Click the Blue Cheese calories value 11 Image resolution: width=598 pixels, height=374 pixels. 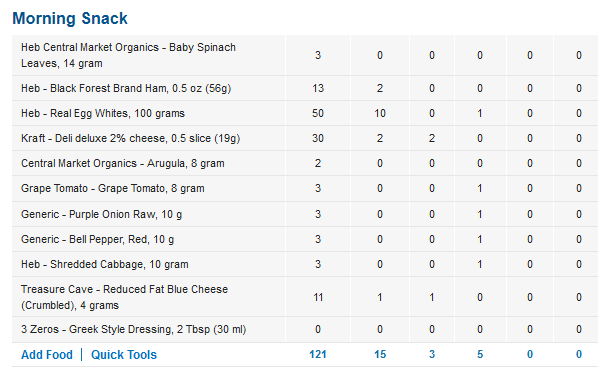(318, 297)
